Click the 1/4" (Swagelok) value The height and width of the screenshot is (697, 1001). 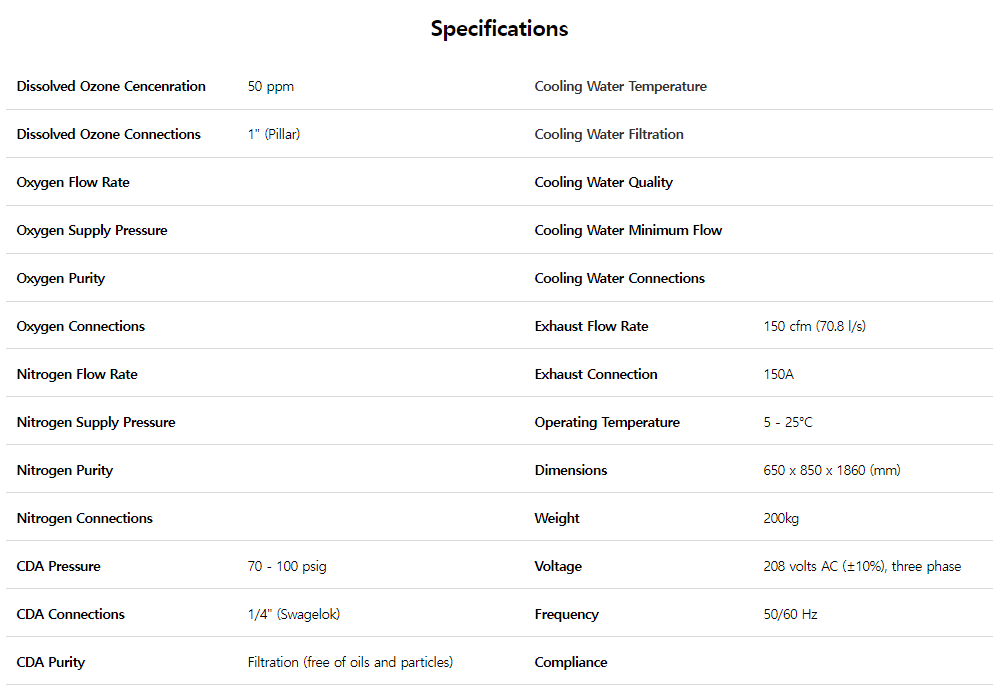coord(294,615)
